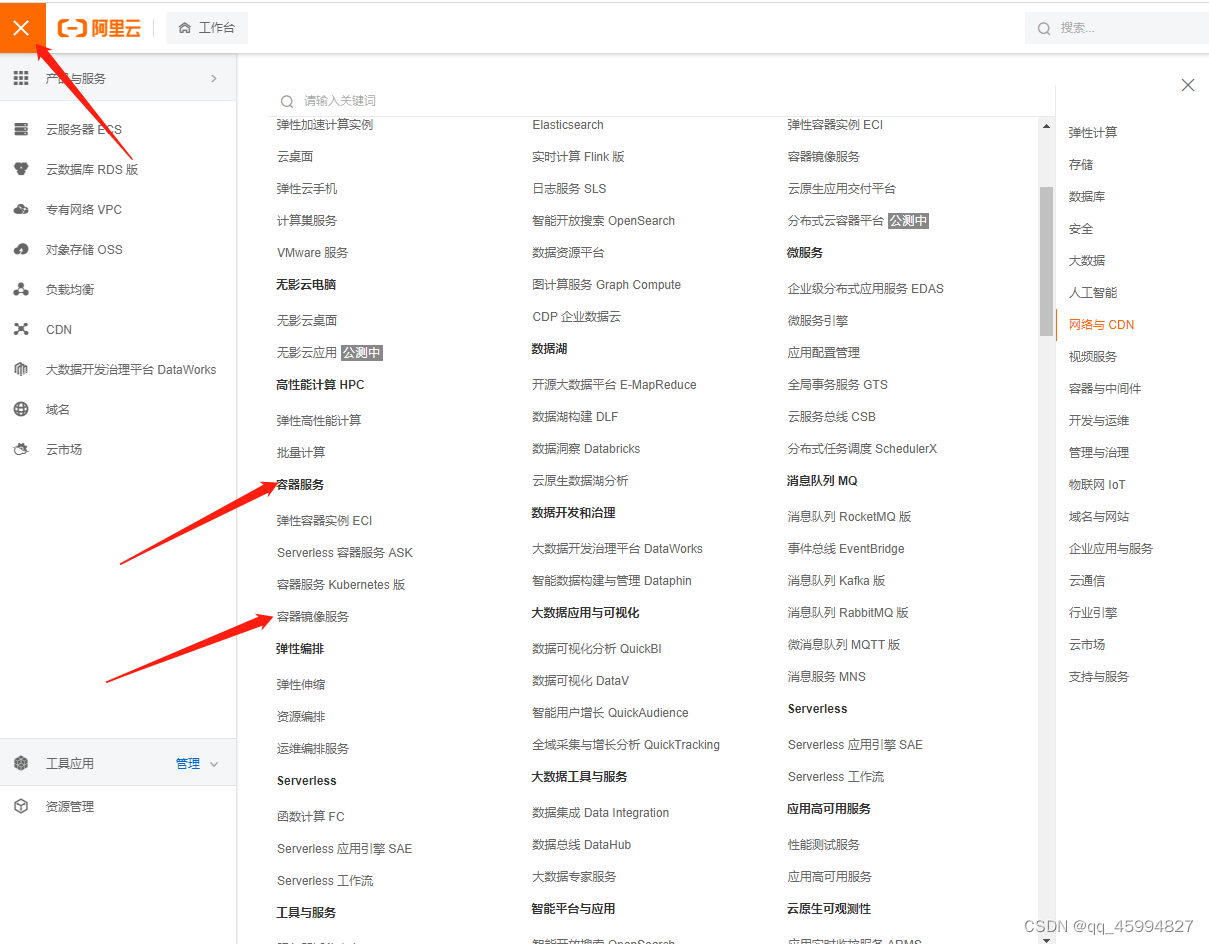Click the 专有网络 VPC cloud icon
Screen dimensions: 1209x944
point(21,209)
